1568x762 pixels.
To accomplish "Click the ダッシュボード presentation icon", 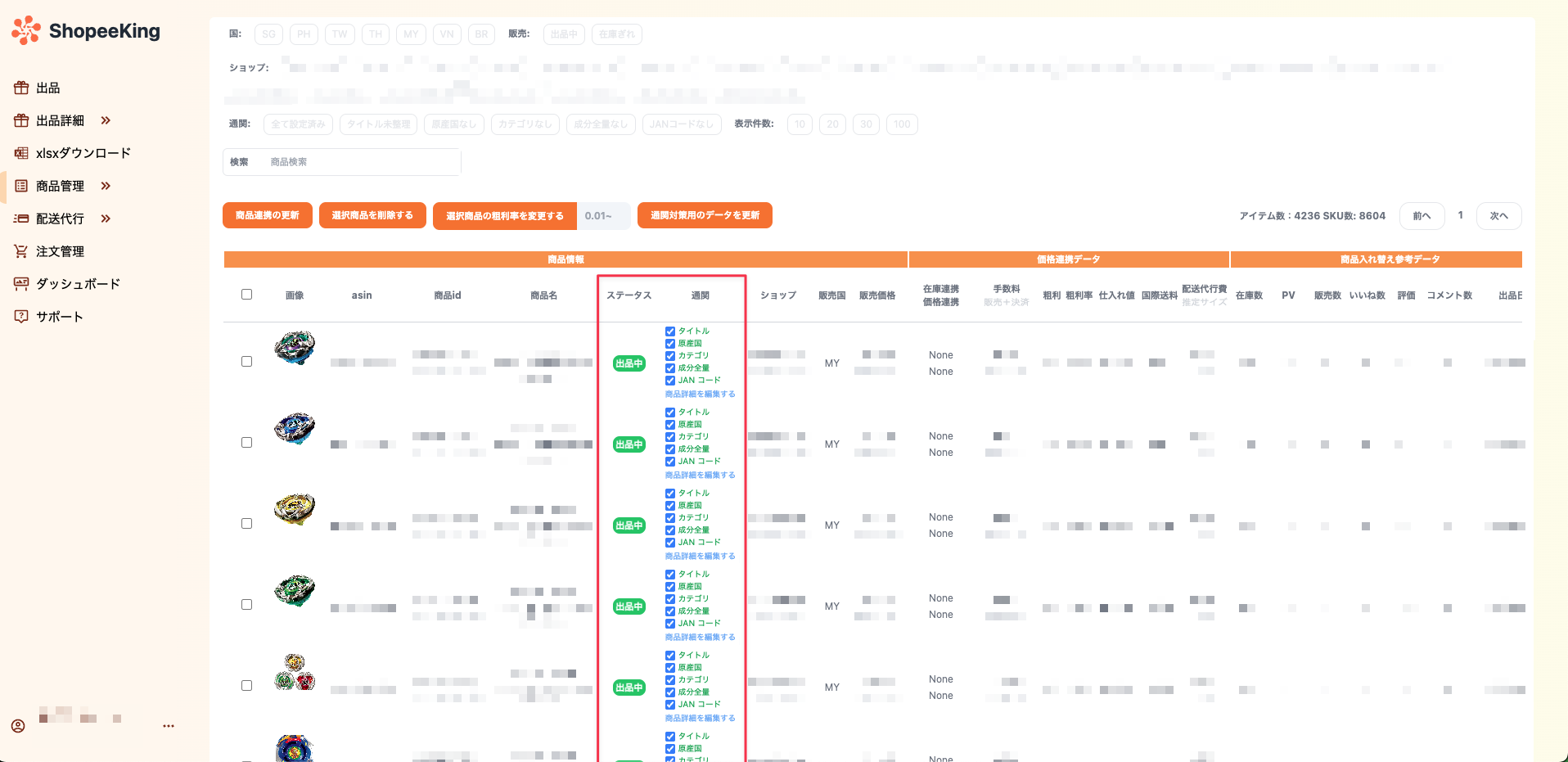I will click(x=21, y=284).
